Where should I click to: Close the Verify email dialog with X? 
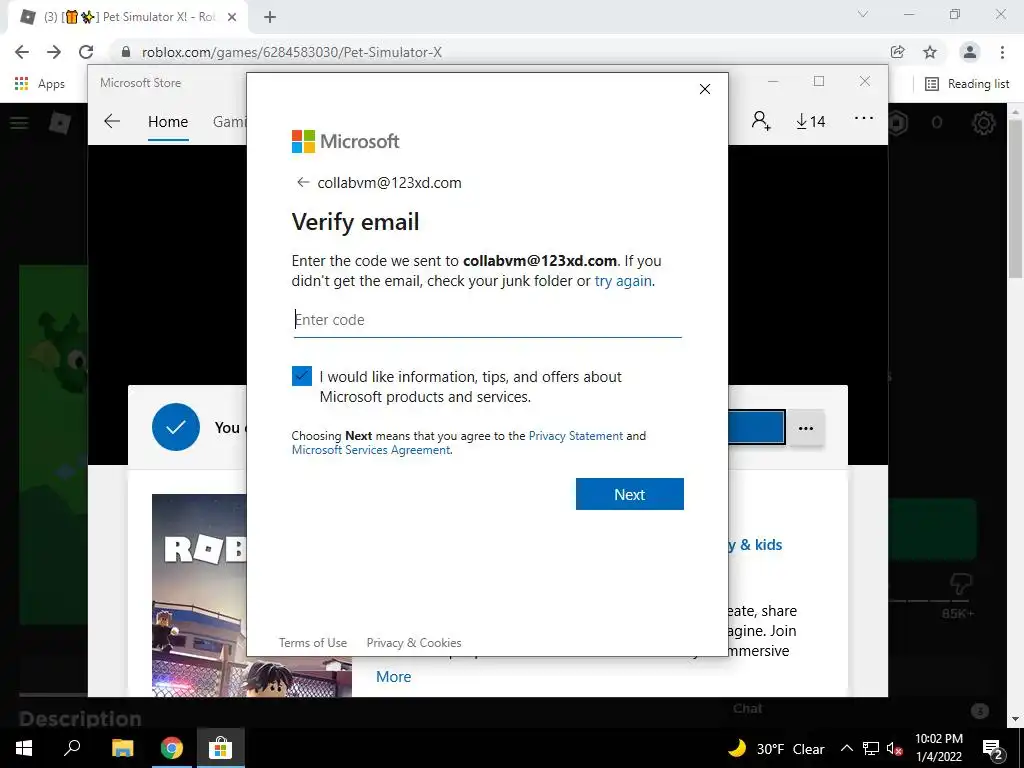pyautogui.click(x=705, y=89)
